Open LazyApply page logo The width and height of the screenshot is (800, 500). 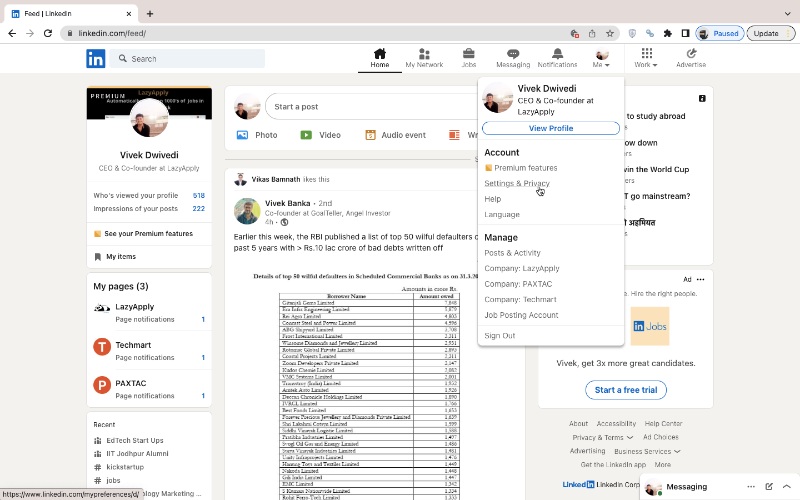click(102, 308)
